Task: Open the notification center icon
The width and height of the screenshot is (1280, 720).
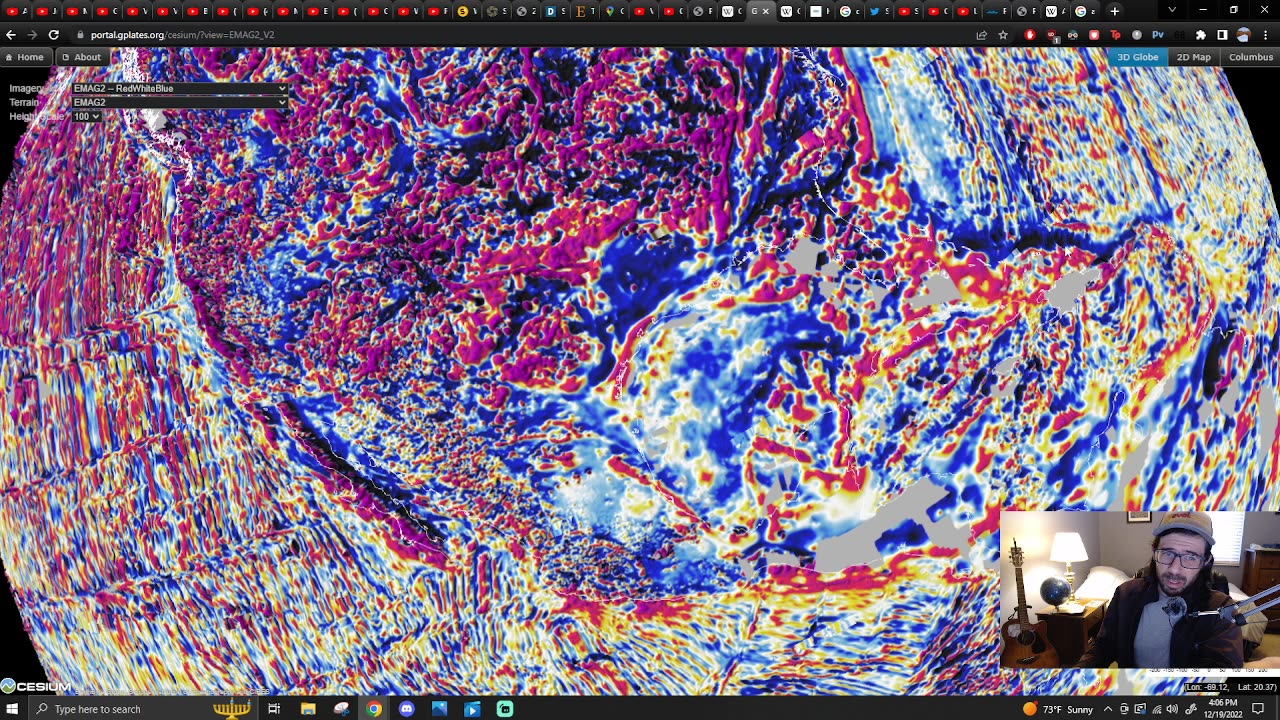Action: [x=1258, y=709]
